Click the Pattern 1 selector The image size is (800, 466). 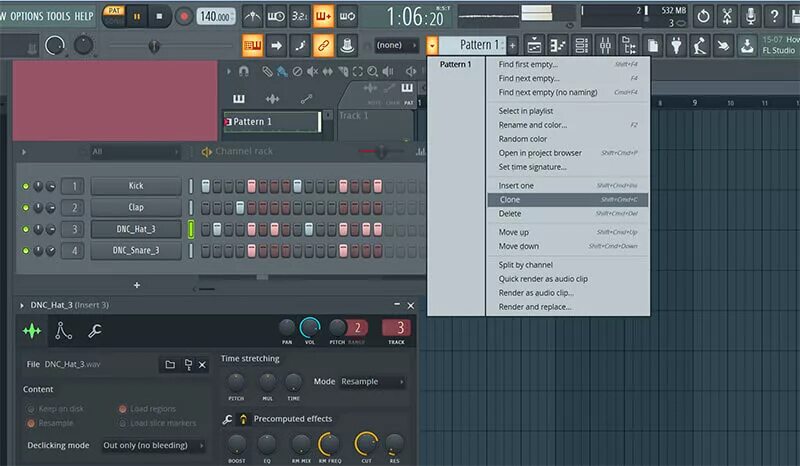click(472, 45)
